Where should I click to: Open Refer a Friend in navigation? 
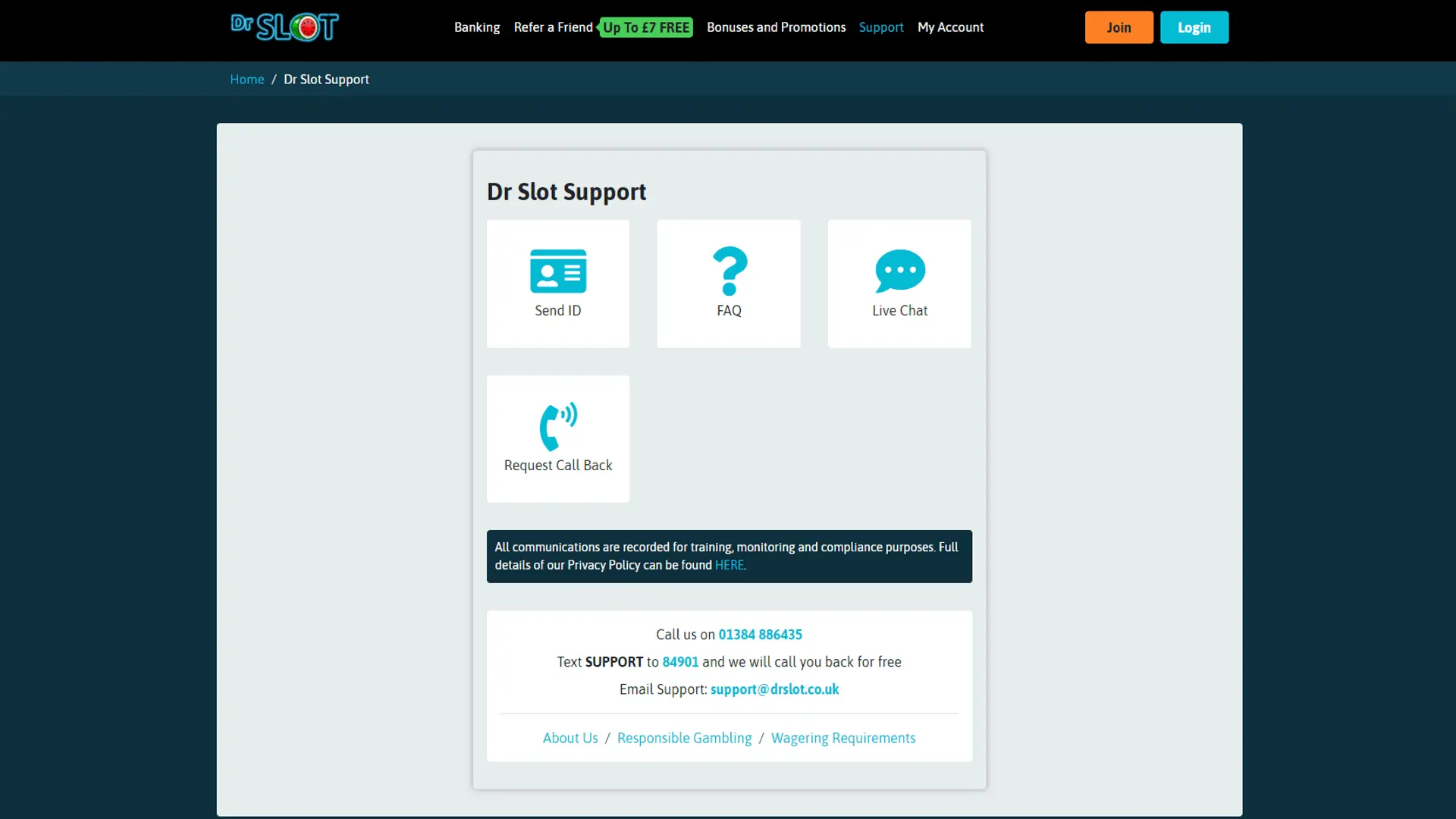tap(553, 27)
